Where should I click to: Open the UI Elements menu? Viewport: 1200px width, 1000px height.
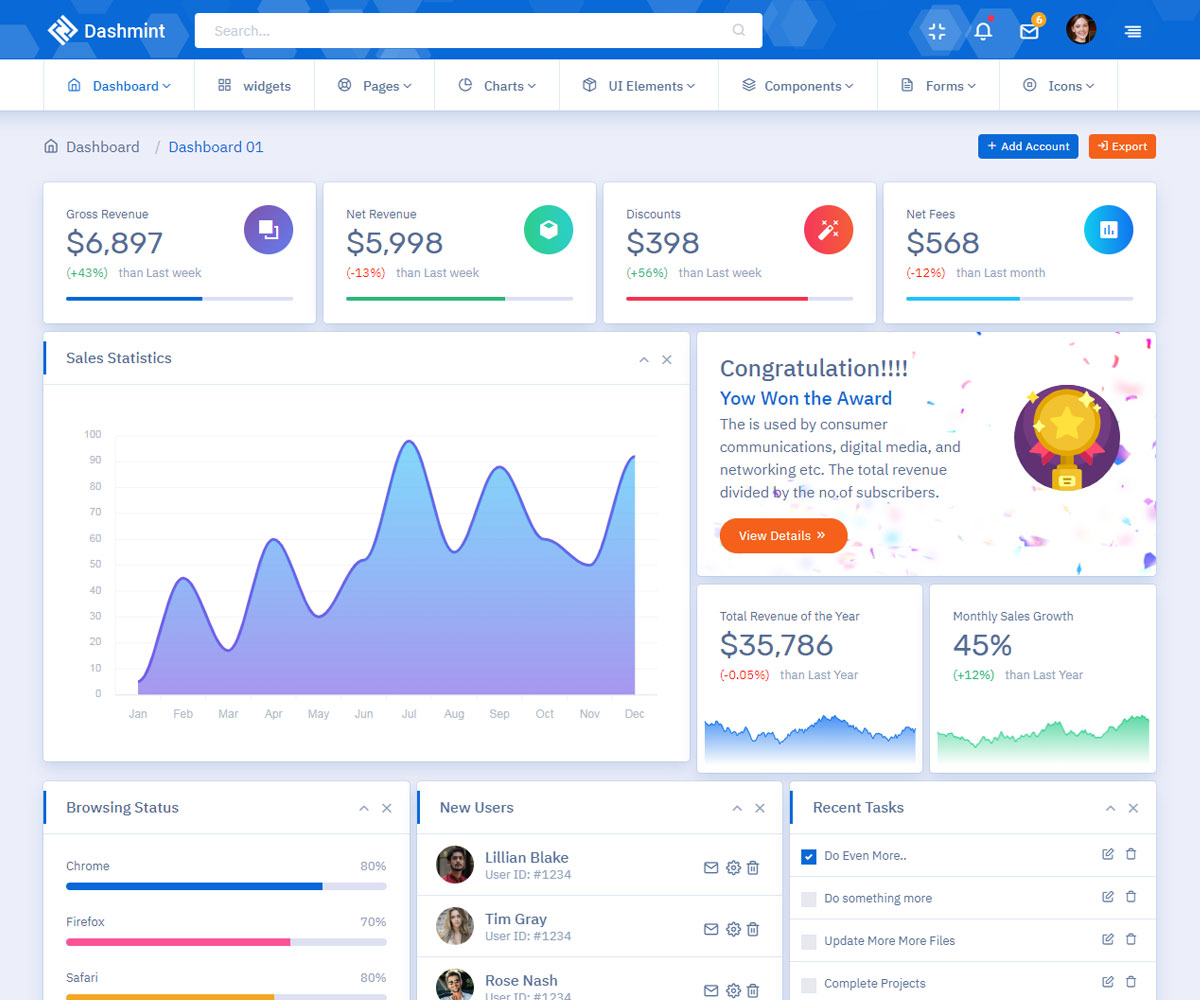(638, 86)
